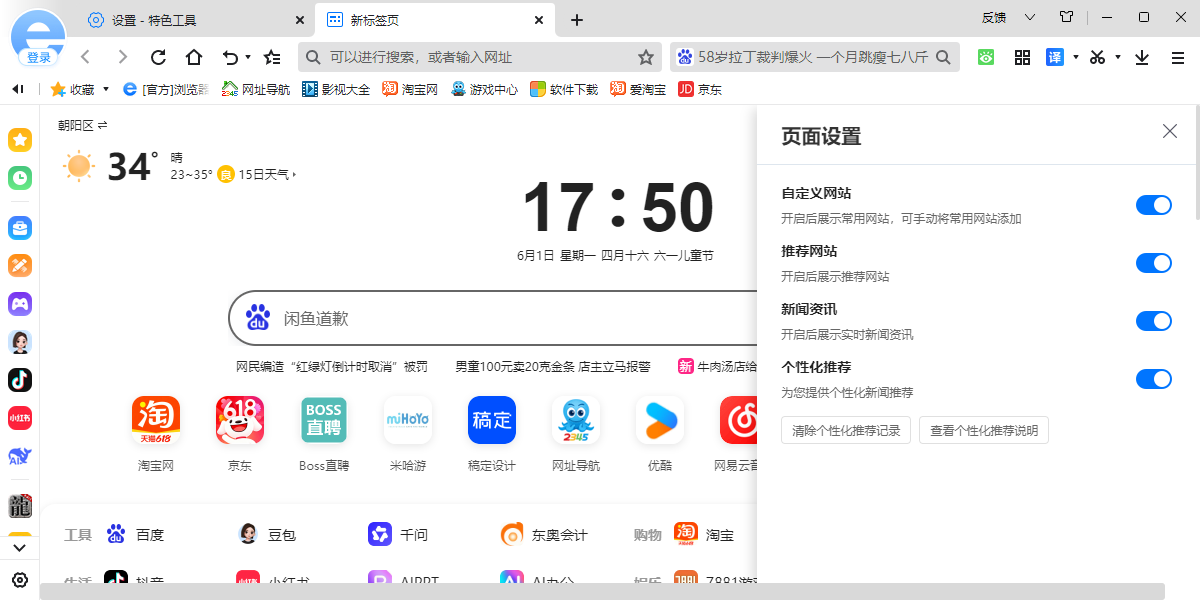Click the blue translate icon
This screenshot has width=1200, height=600.
1055,57
